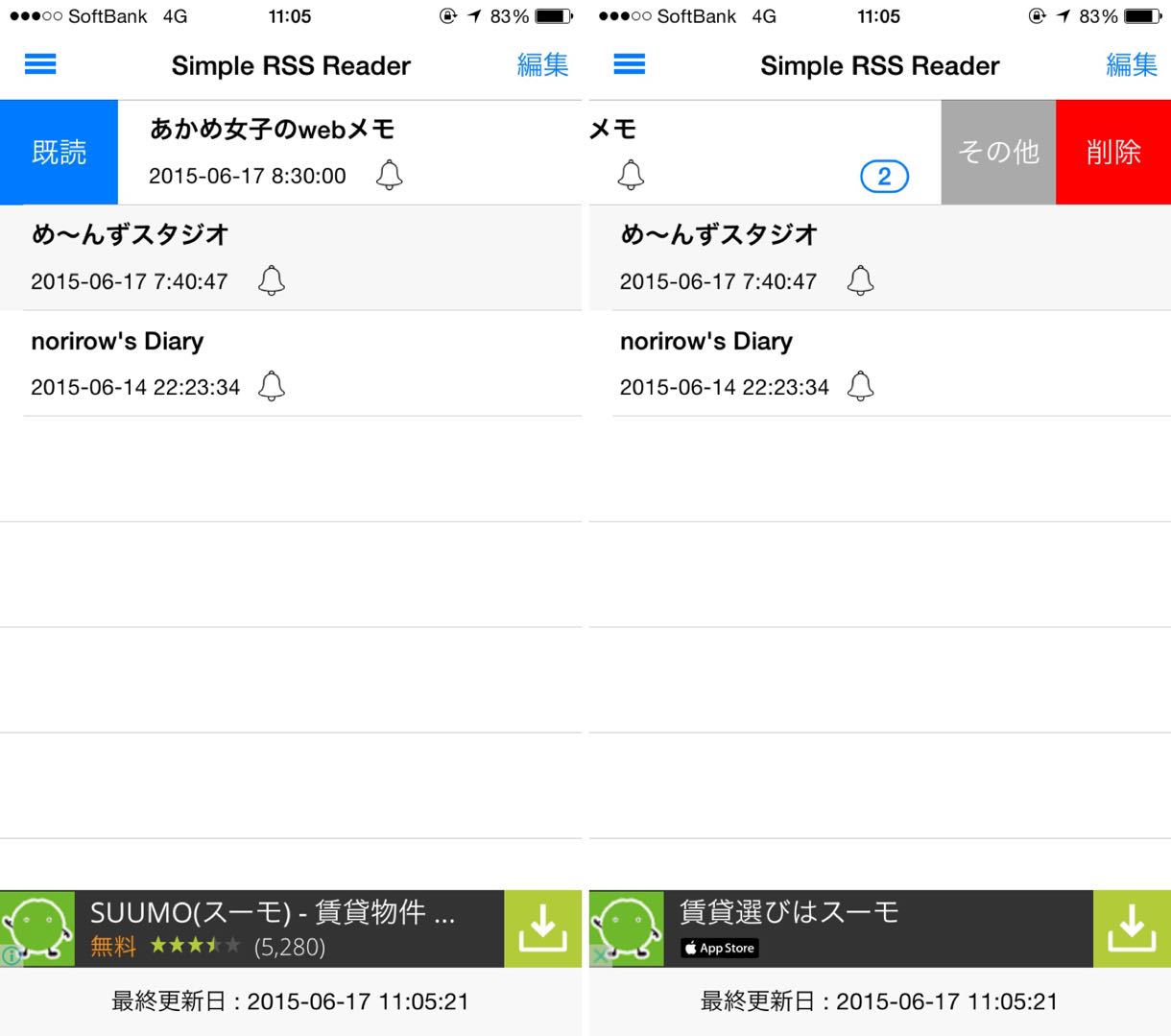Mark feed as read with 既読 button

[x=59, y=152]
